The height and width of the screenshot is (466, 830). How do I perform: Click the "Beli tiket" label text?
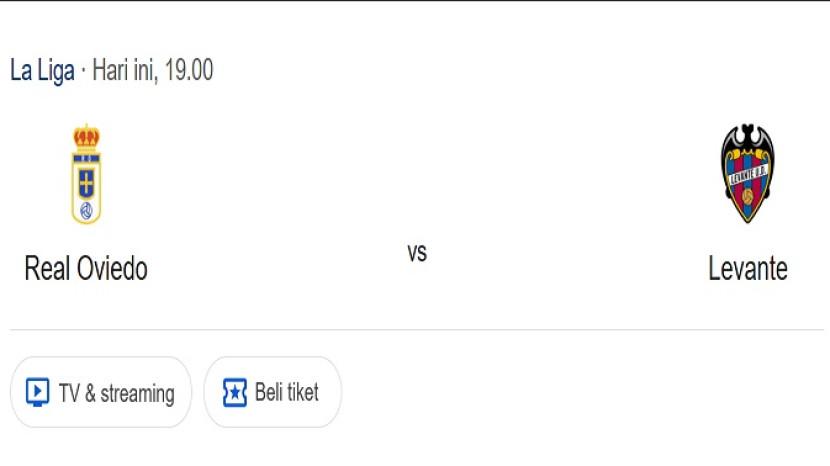pos(287,392)
